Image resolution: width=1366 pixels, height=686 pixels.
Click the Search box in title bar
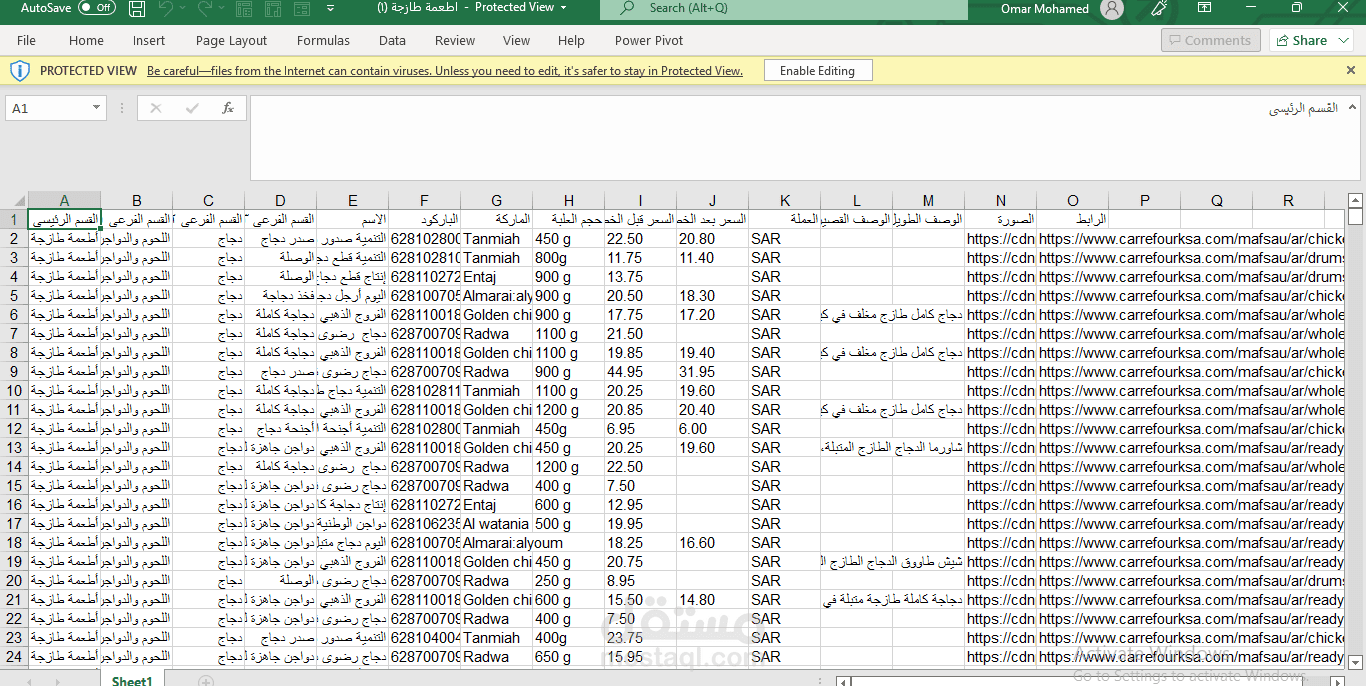click(784, 8)
